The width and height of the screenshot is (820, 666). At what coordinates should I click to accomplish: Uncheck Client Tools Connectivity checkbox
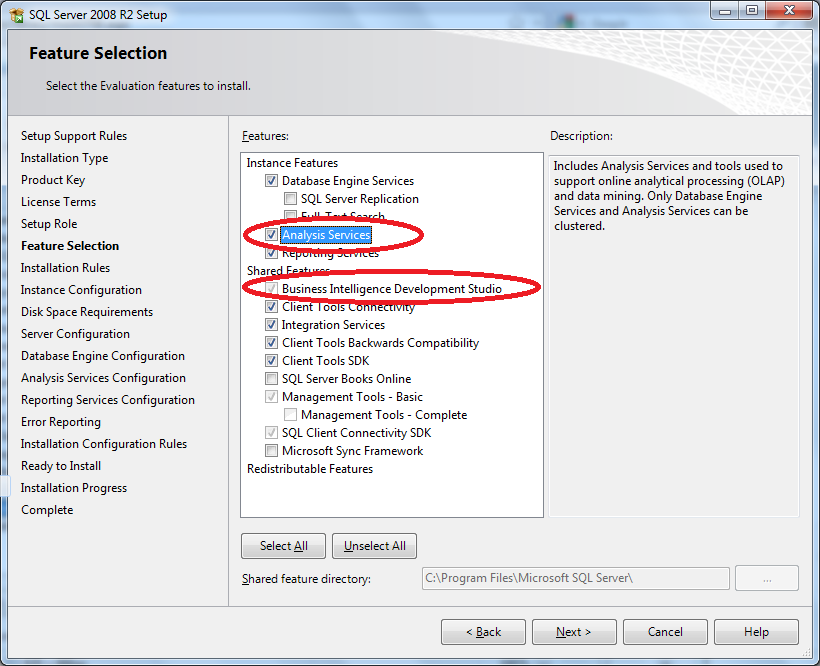(x=271, y=307)
